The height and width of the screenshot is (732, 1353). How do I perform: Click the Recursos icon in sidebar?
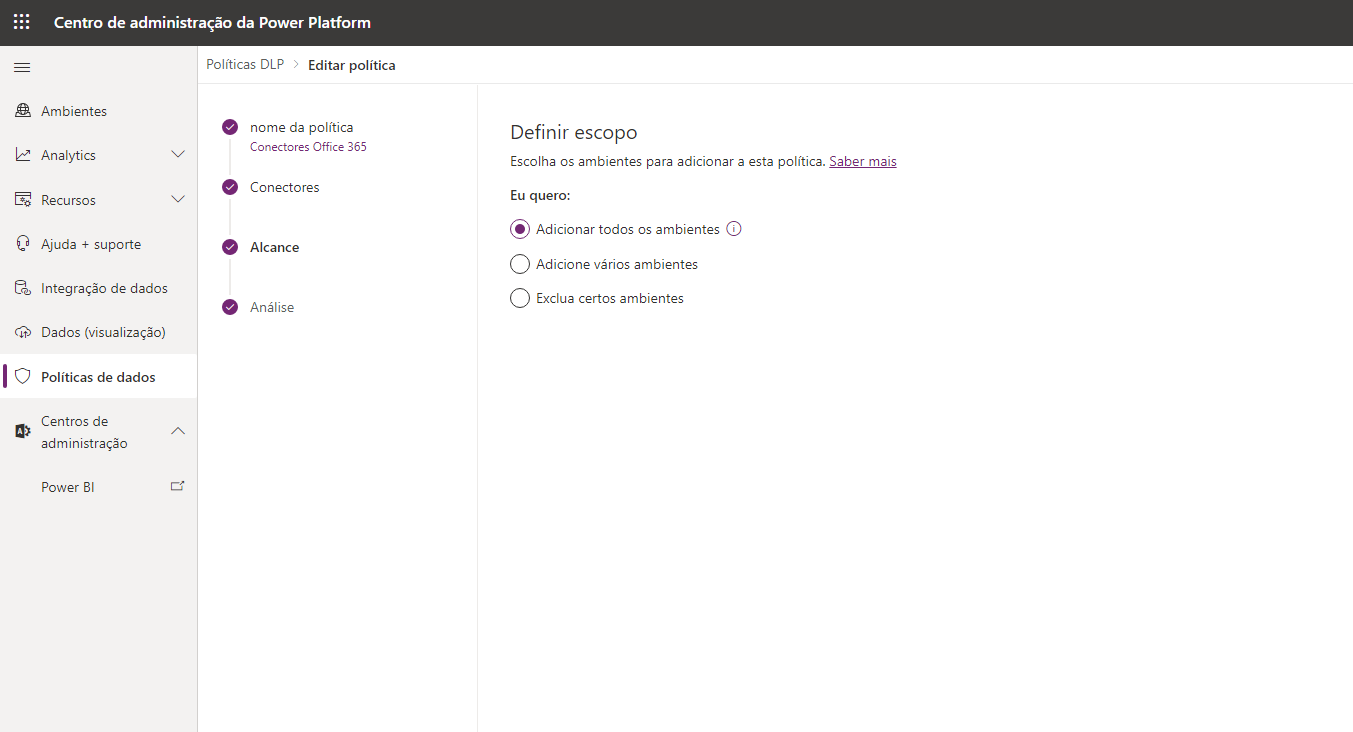[23, 200]
